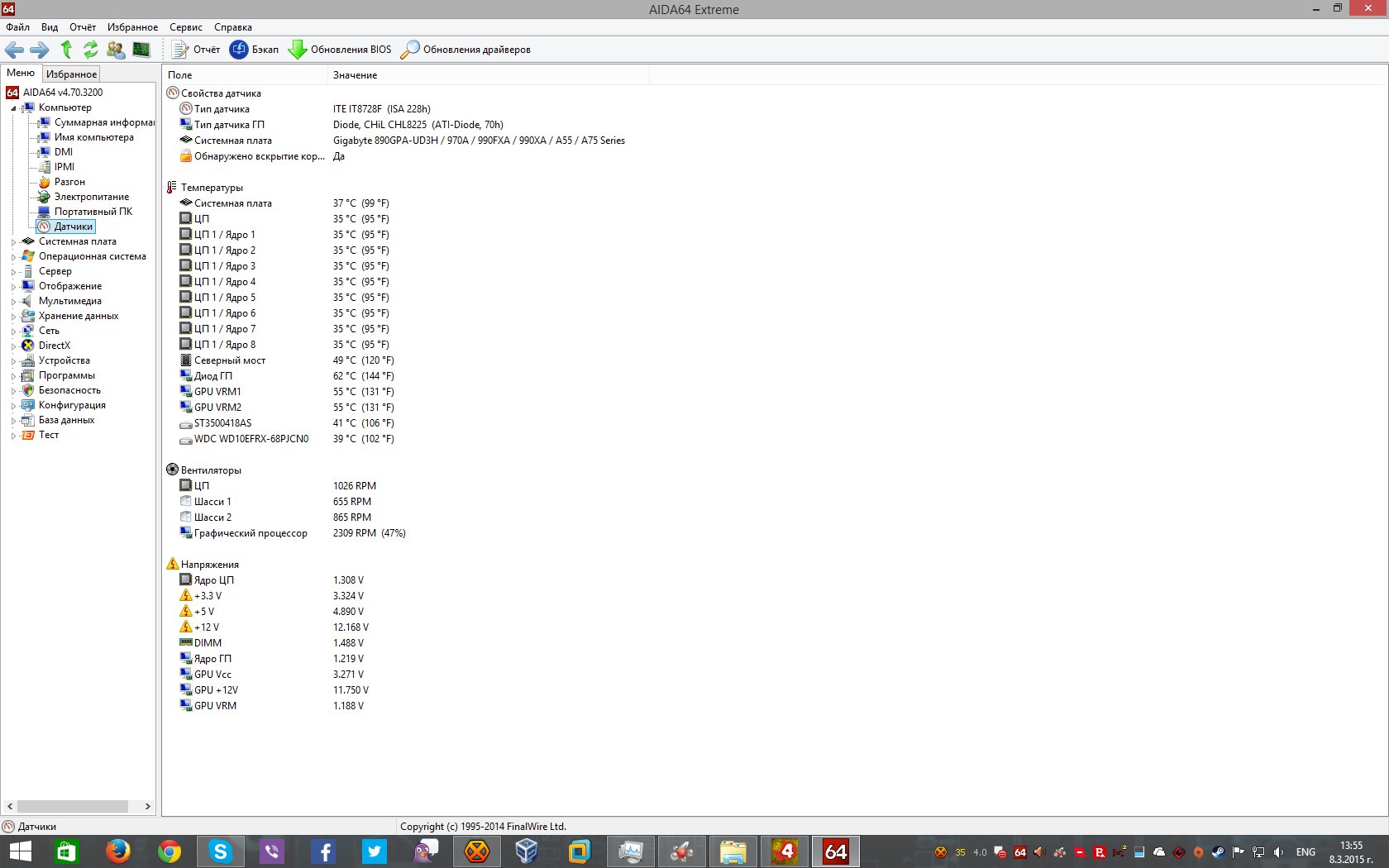Click the green up-level arrow icon
Viewport: 1389px width, 868px height.
click(x=66, y=50)
